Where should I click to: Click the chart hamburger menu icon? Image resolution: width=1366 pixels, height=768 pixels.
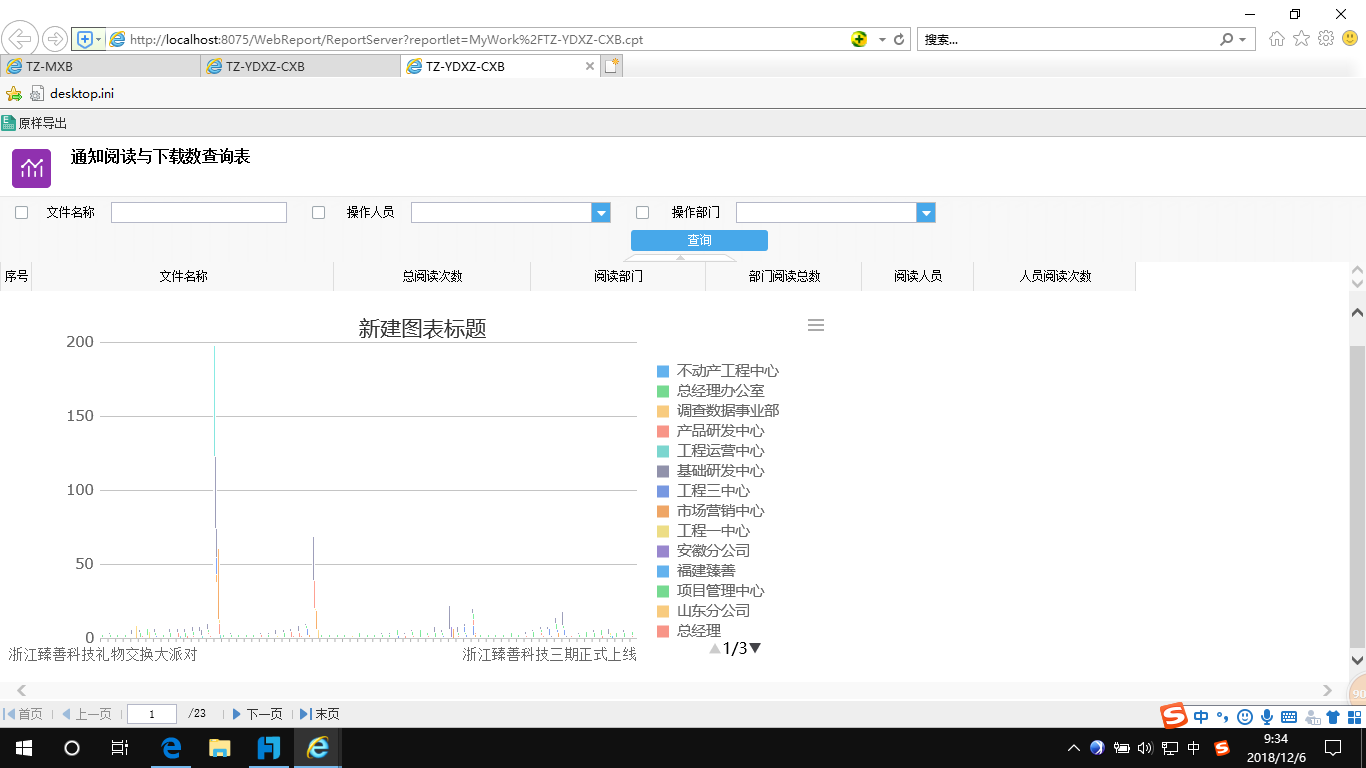tap(816, 325)
